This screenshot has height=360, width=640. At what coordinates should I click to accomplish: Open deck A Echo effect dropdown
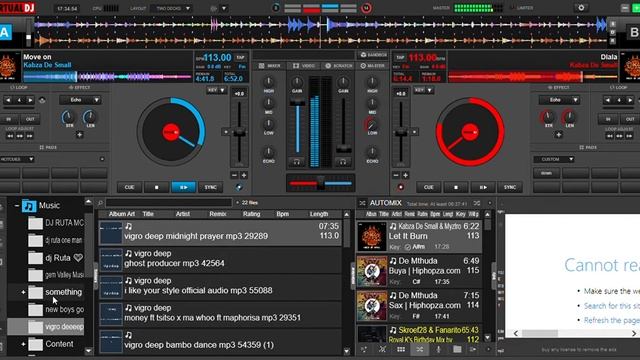pos(80,100)
